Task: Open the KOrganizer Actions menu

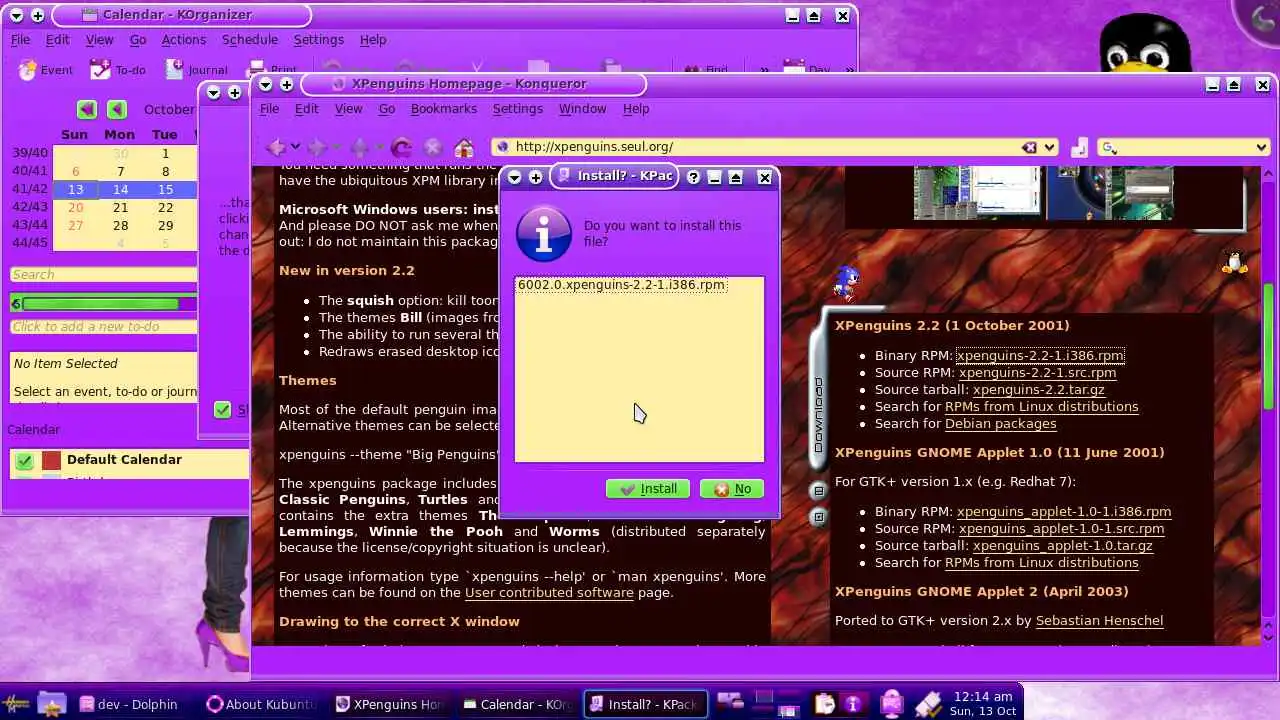Action: pyautogui.click(x=184, y=39)
